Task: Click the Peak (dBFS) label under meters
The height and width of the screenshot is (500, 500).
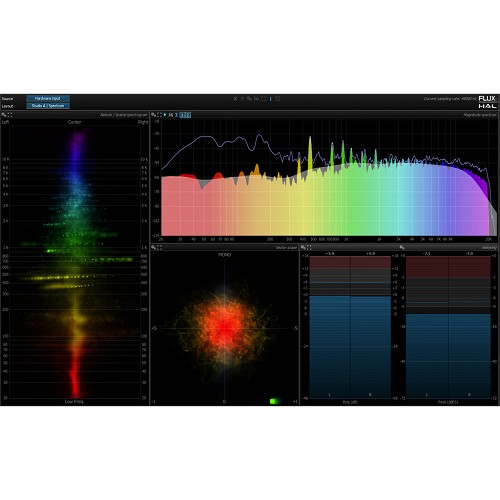Action: coord(448,402)
